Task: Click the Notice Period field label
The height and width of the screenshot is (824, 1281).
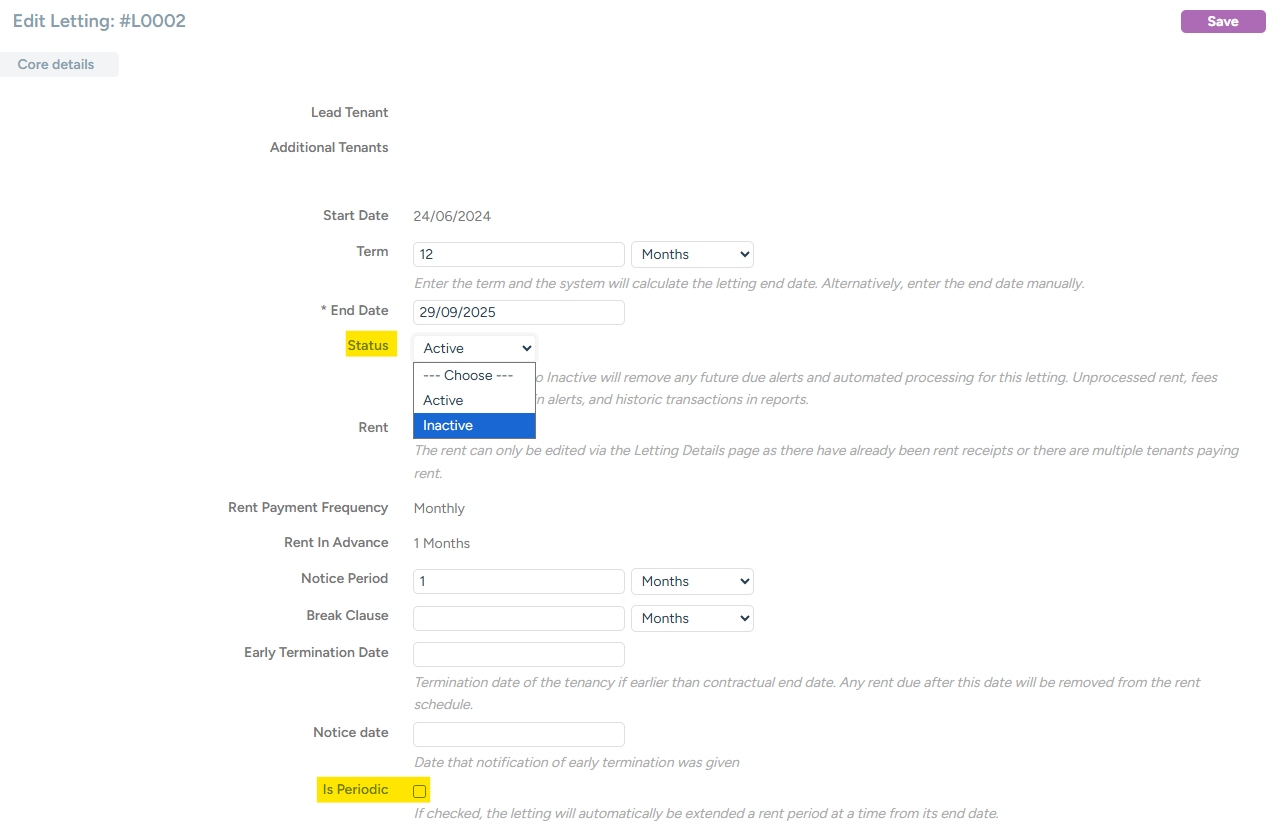Action: (344, 579)
